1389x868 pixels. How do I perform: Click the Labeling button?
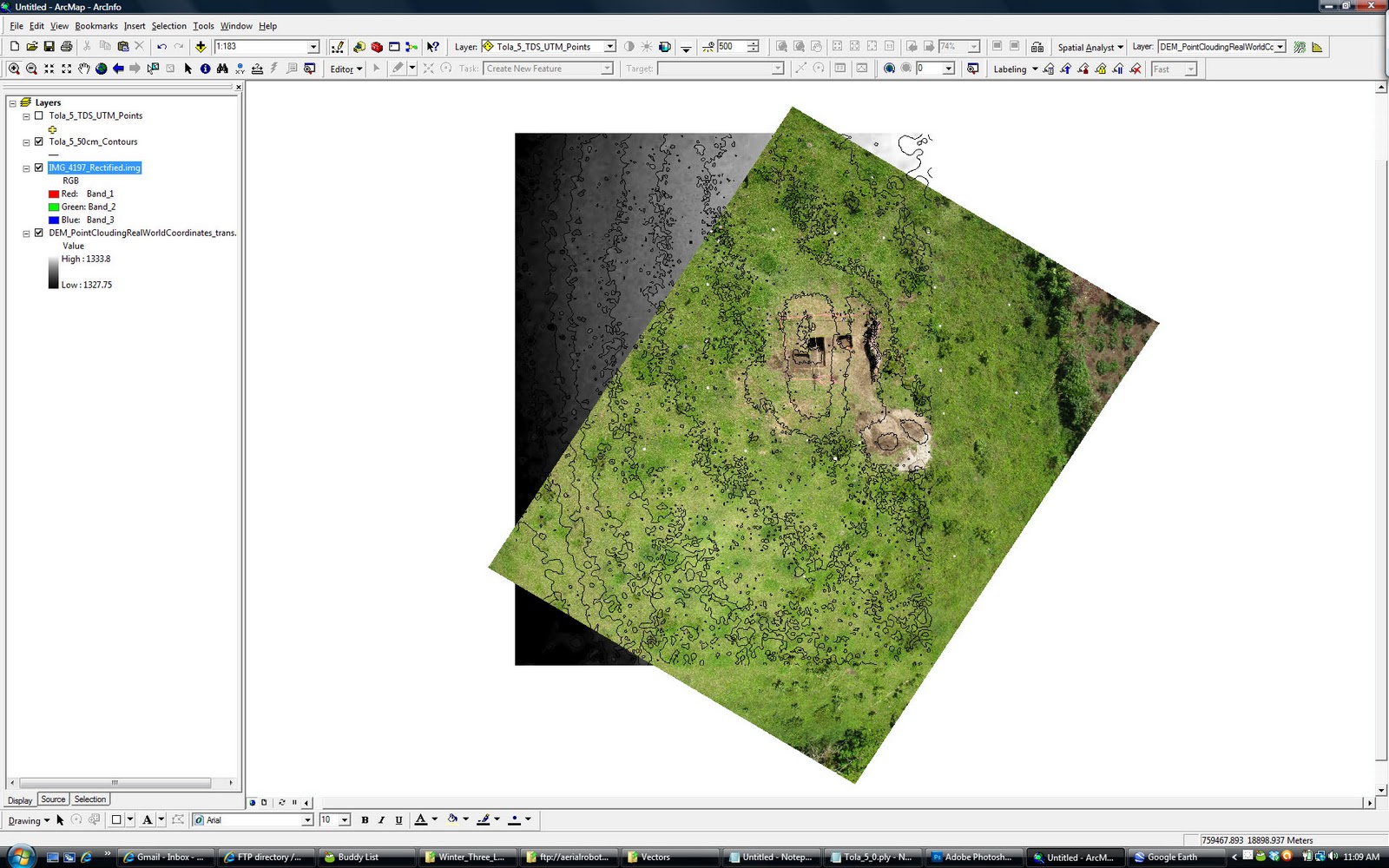tap(1010, 69)
